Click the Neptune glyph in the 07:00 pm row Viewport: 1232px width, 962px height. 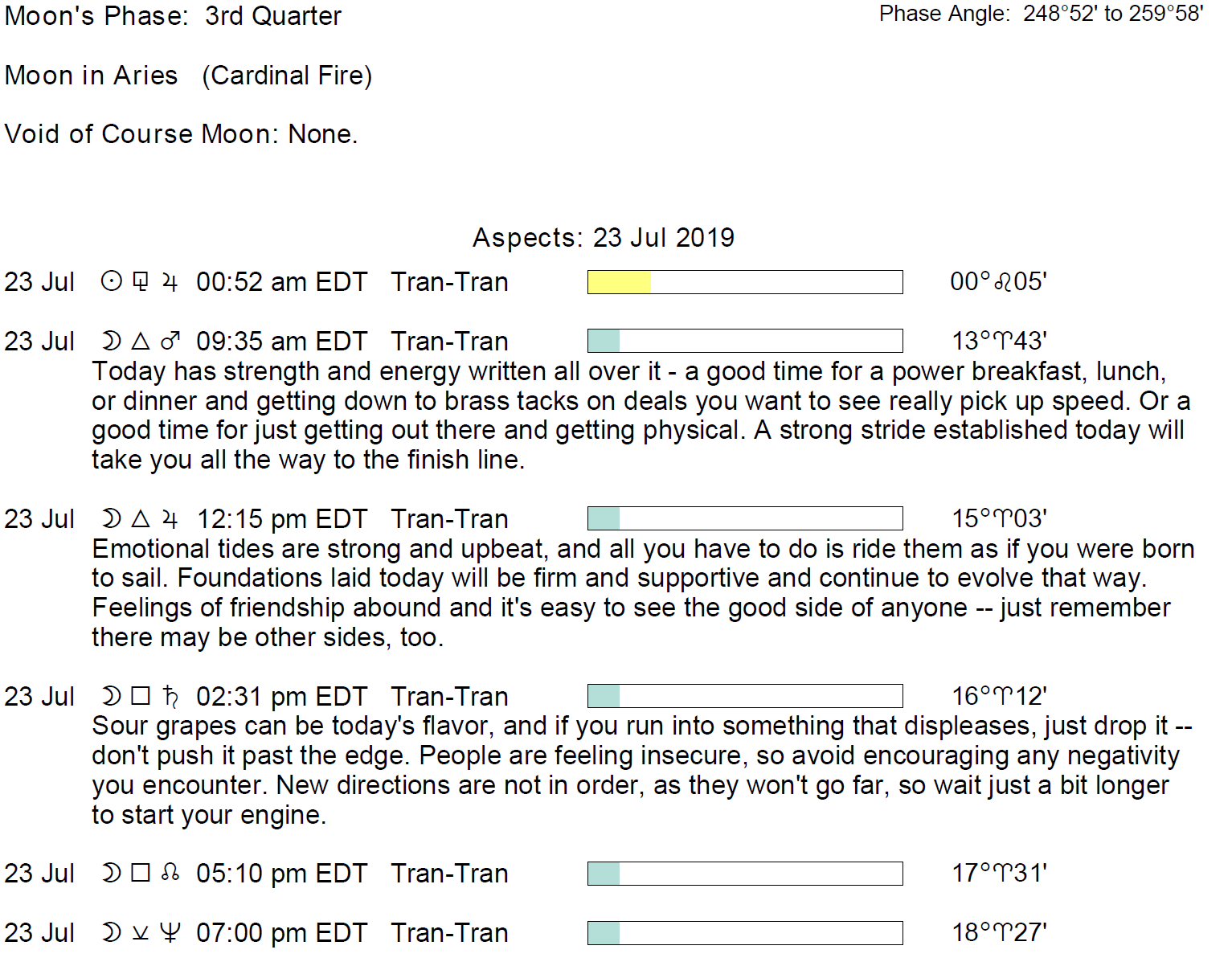pos(170,932)
